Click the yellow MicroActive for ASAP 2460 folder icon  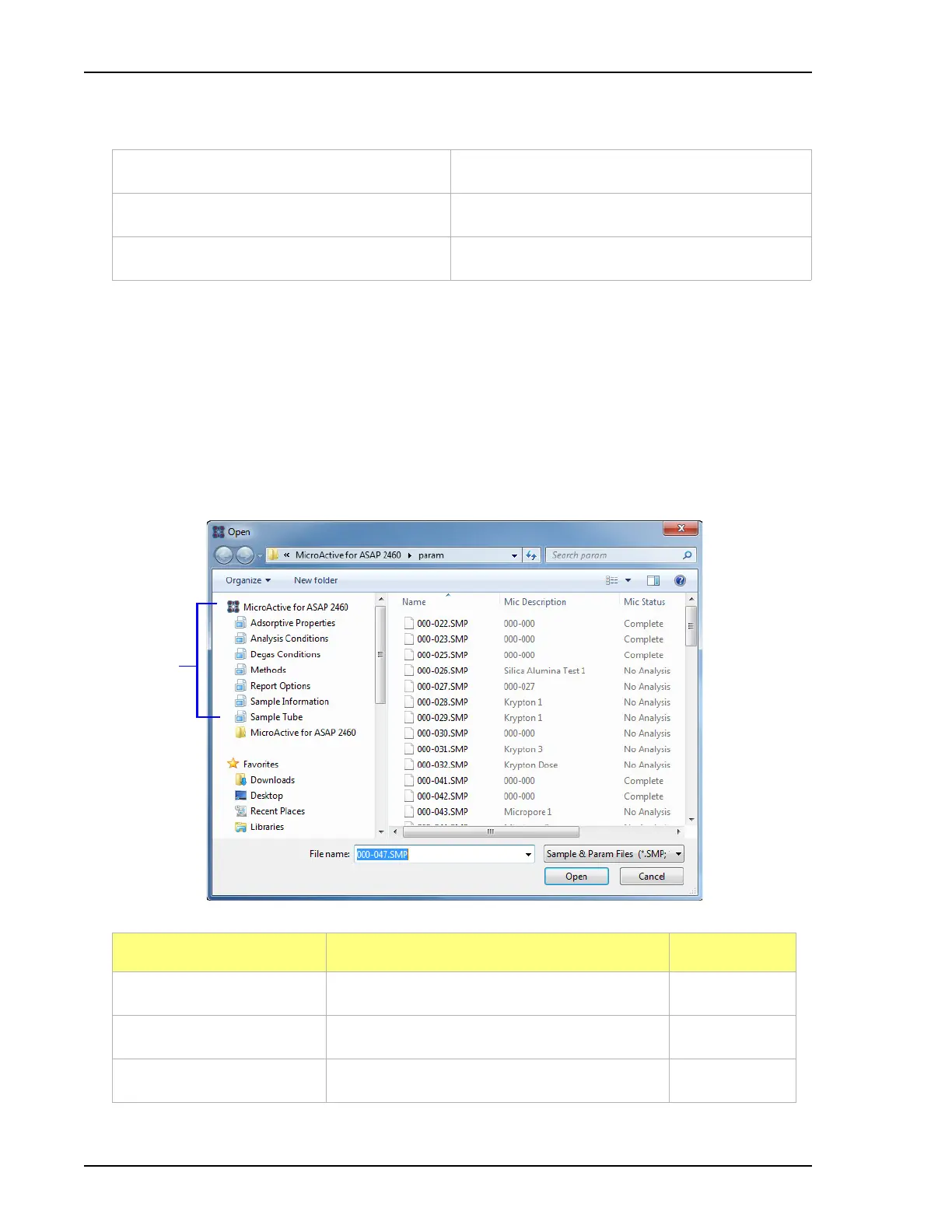241,733
